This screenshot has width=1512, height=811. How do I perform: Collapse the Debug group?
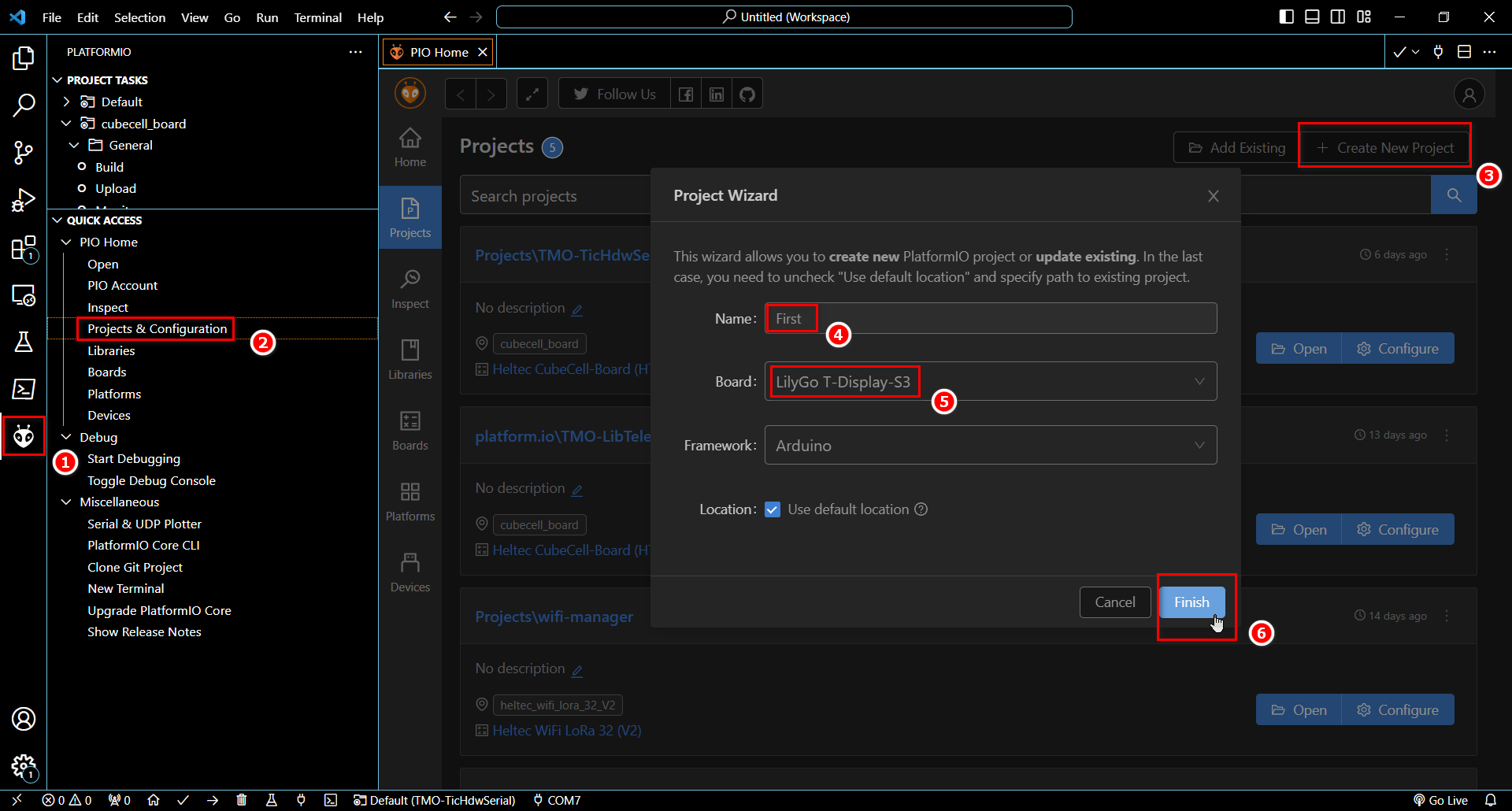pos(66,437)
